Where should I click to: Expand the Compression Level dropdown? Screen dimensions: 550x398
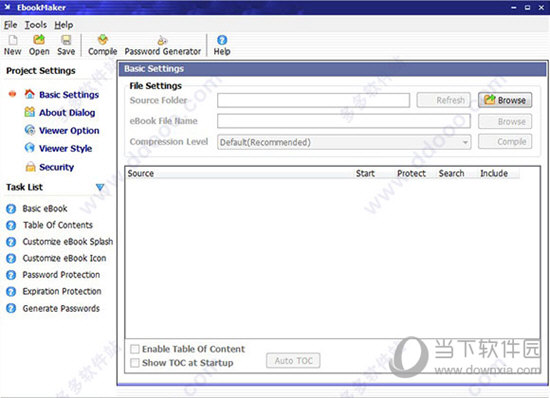[x=465, y=142]
